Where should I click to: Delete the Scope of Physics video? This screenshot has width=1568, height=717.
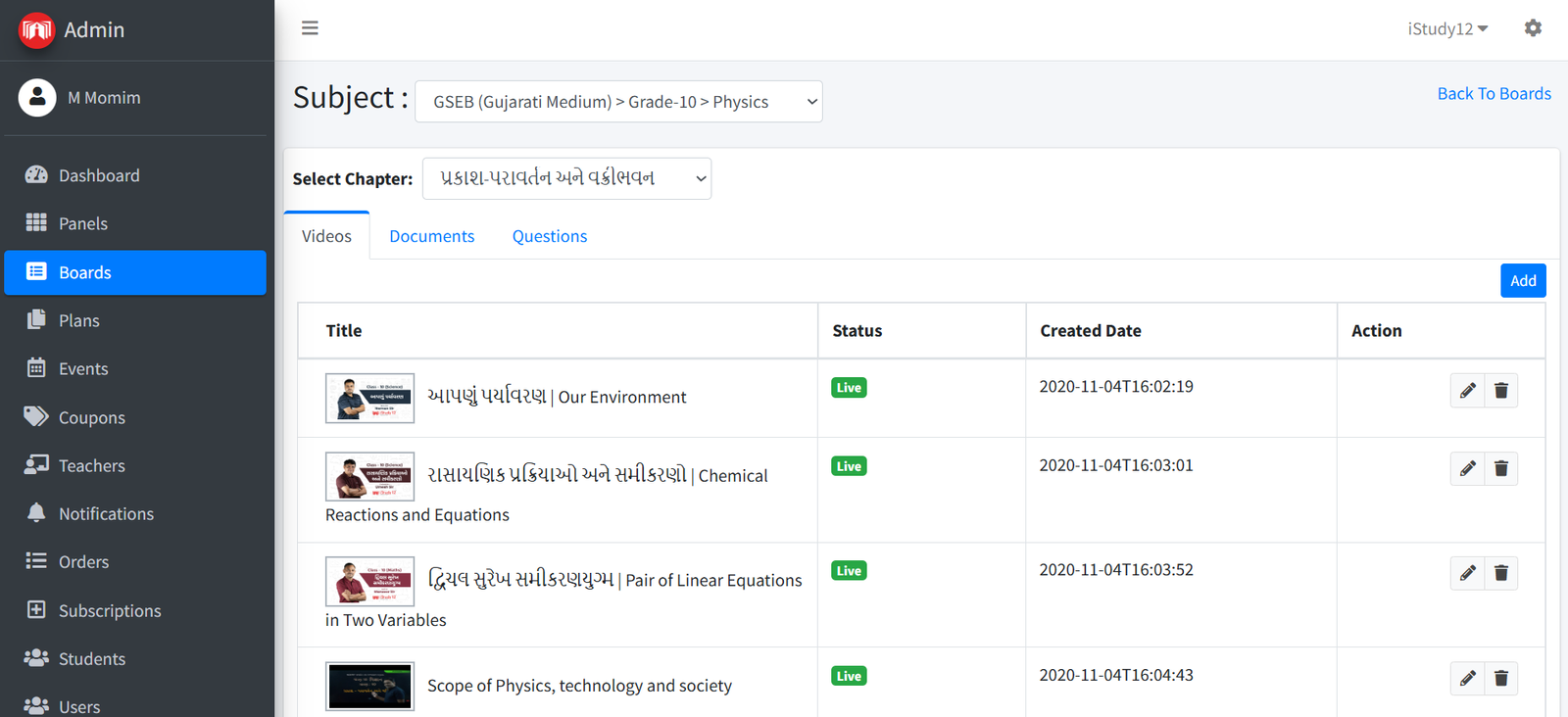[x=1500, y=678]
